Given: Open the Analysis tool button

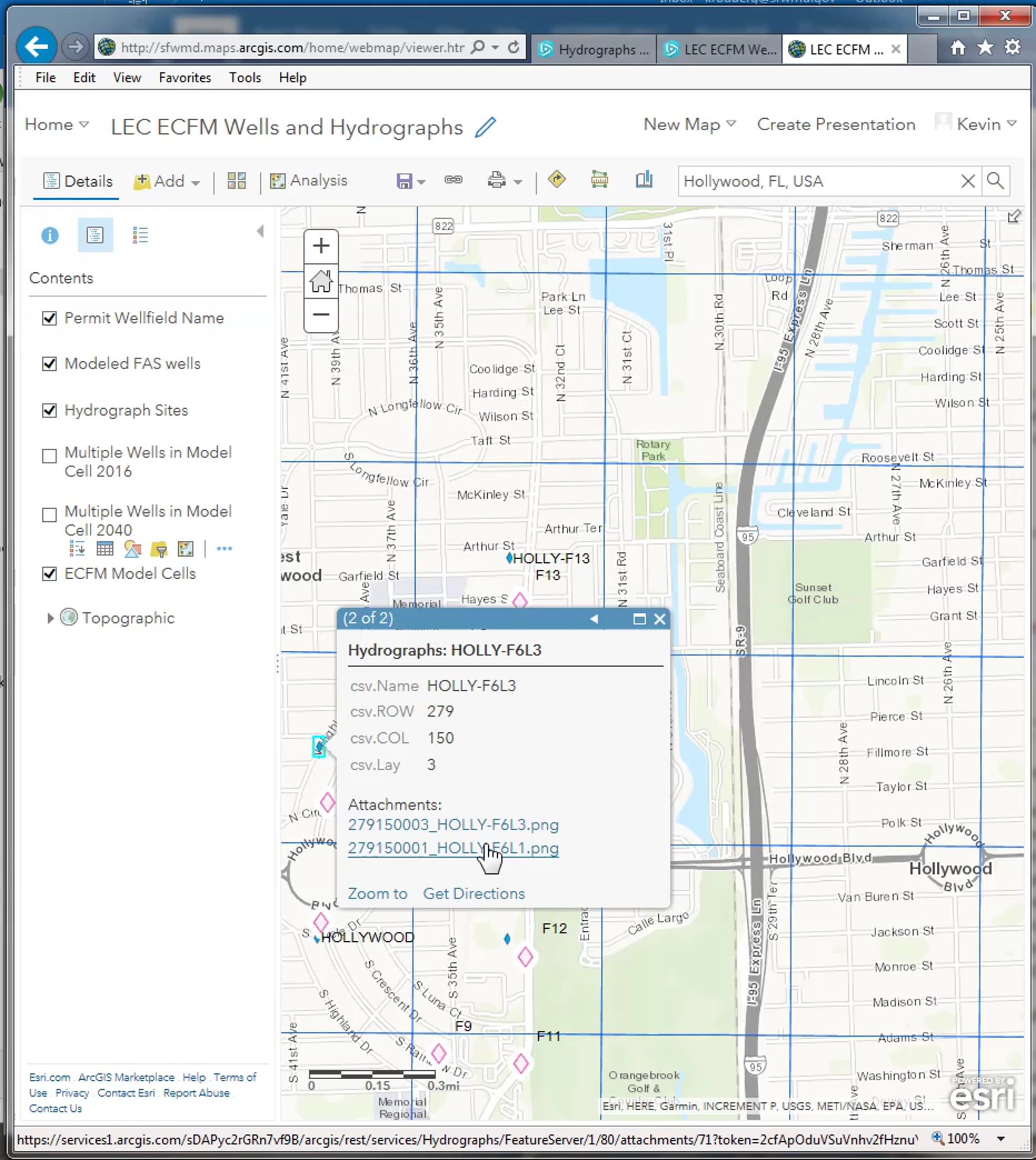Looking at the screenshot, I should (309, 181).
